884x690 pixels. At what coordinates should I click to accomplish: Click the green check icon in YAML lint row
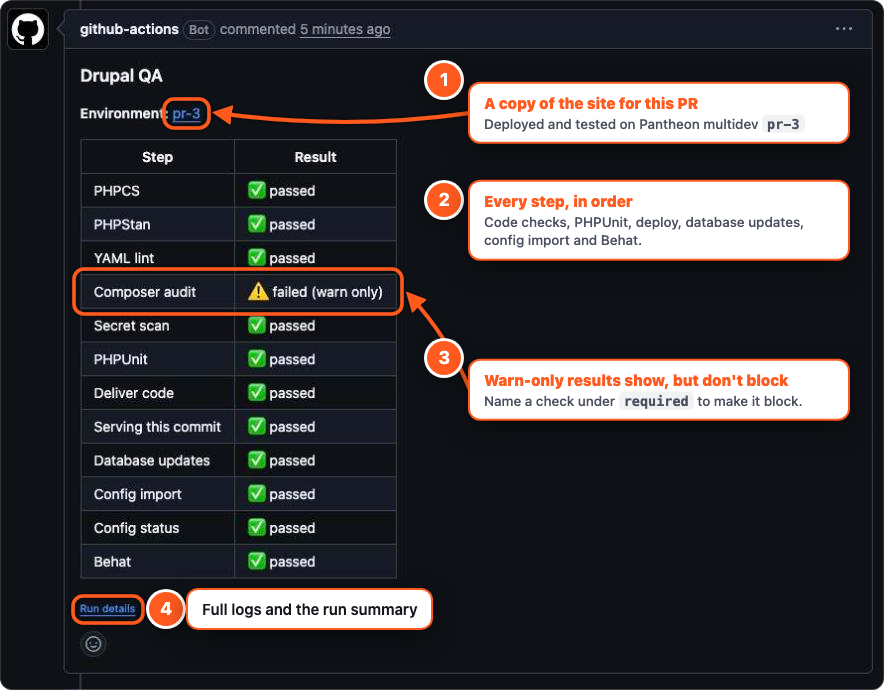[257, 258]
